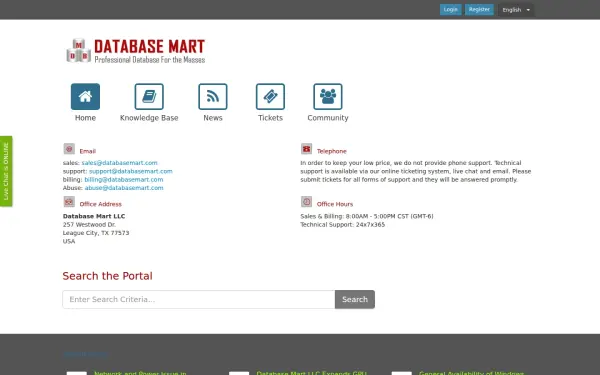Click the Database Mart LLC address text
Viewport: 600px width, 375px height.
(x=94, y=216)
